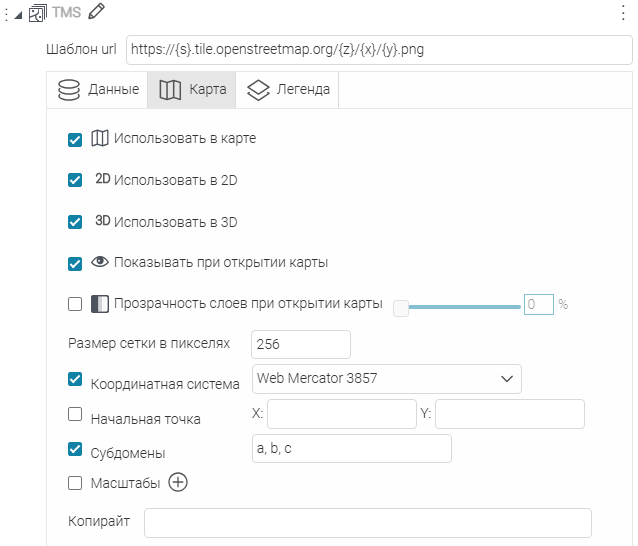Image resolution: width=638 pixels, height=546 pixels.
Task: Uncheck the Использовать в 2D checkbox
Action: coord(75,181)
